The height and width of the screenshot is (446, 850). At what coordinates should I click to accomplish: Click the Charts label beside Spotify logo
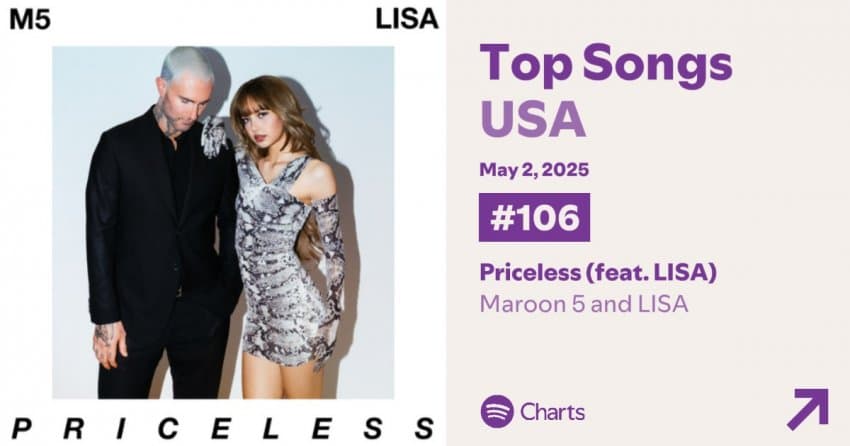552,412
